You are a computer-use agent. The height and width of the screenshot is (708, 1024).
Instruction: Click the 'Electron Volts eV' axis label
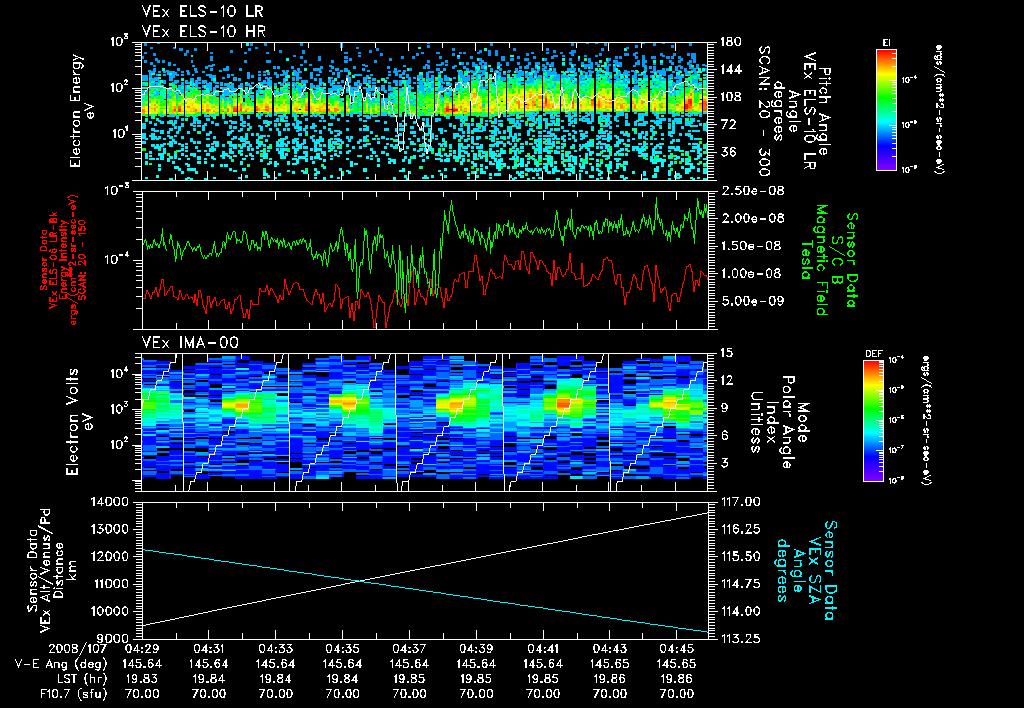pos(78,422)
